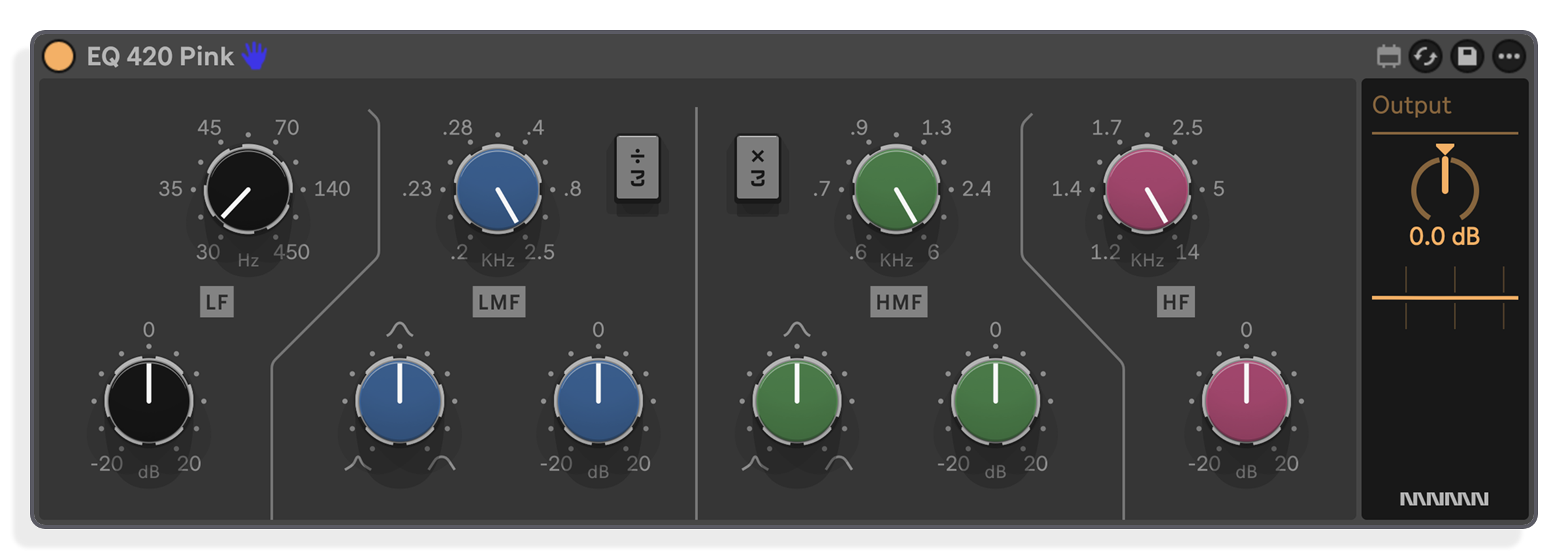Click the 2.4 mark on HMF frequency dial
The width and height of the screenshot is (1568, 559).
977,189
